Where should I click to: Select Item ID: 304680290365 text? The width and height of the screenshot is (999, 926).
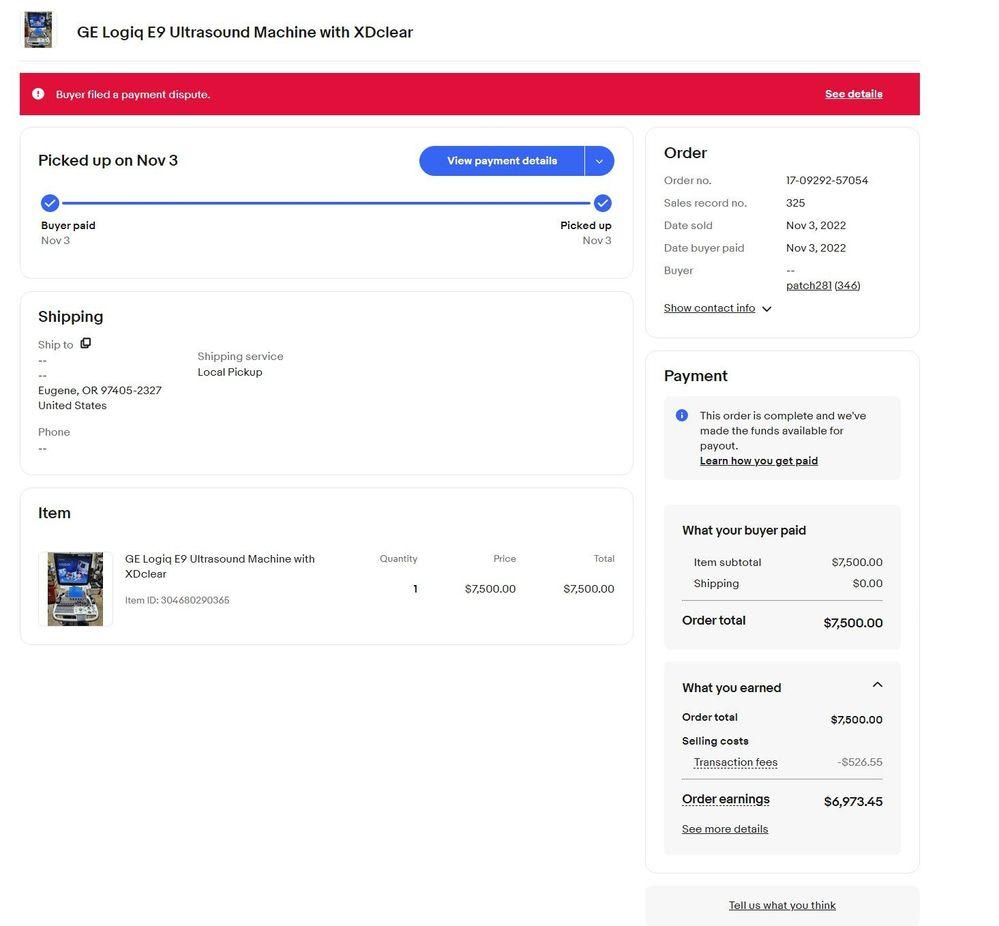[x=177, y=600]
